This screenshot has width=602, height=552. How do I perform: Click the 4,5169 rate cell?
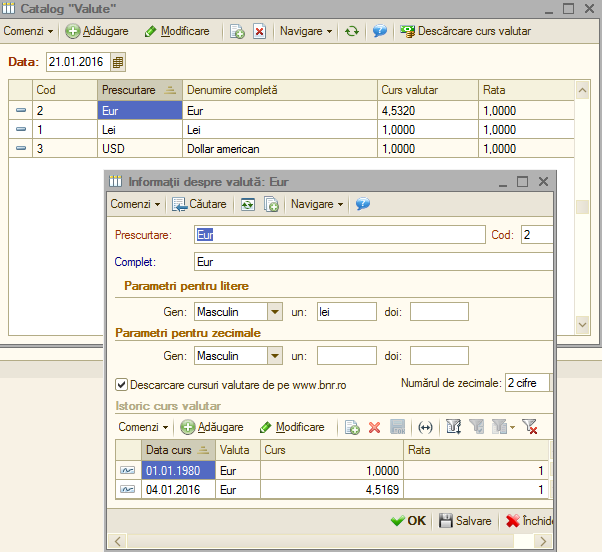(332, 489)
